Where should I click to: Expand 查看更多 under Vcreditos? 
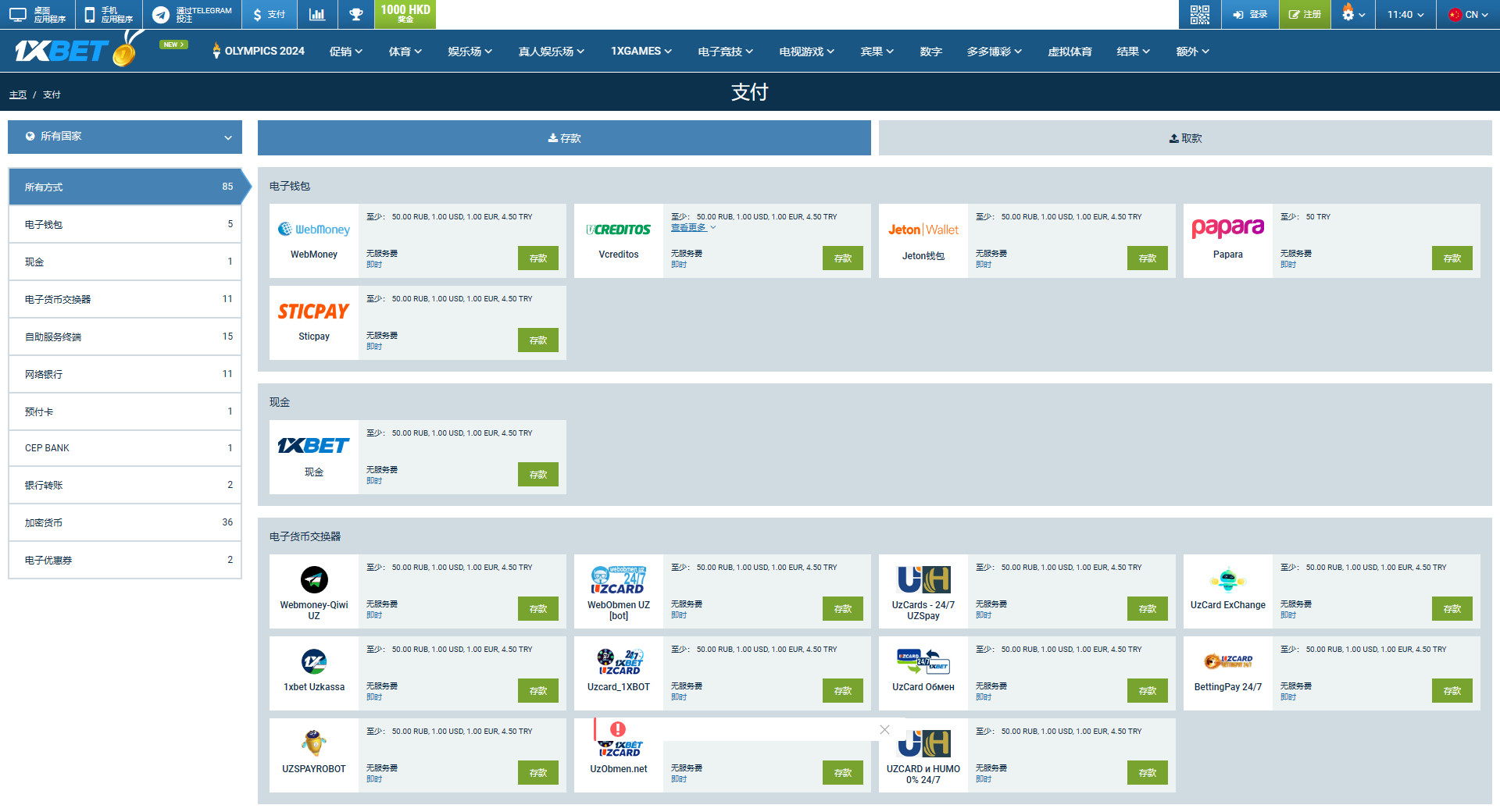(x=693, y=227)
